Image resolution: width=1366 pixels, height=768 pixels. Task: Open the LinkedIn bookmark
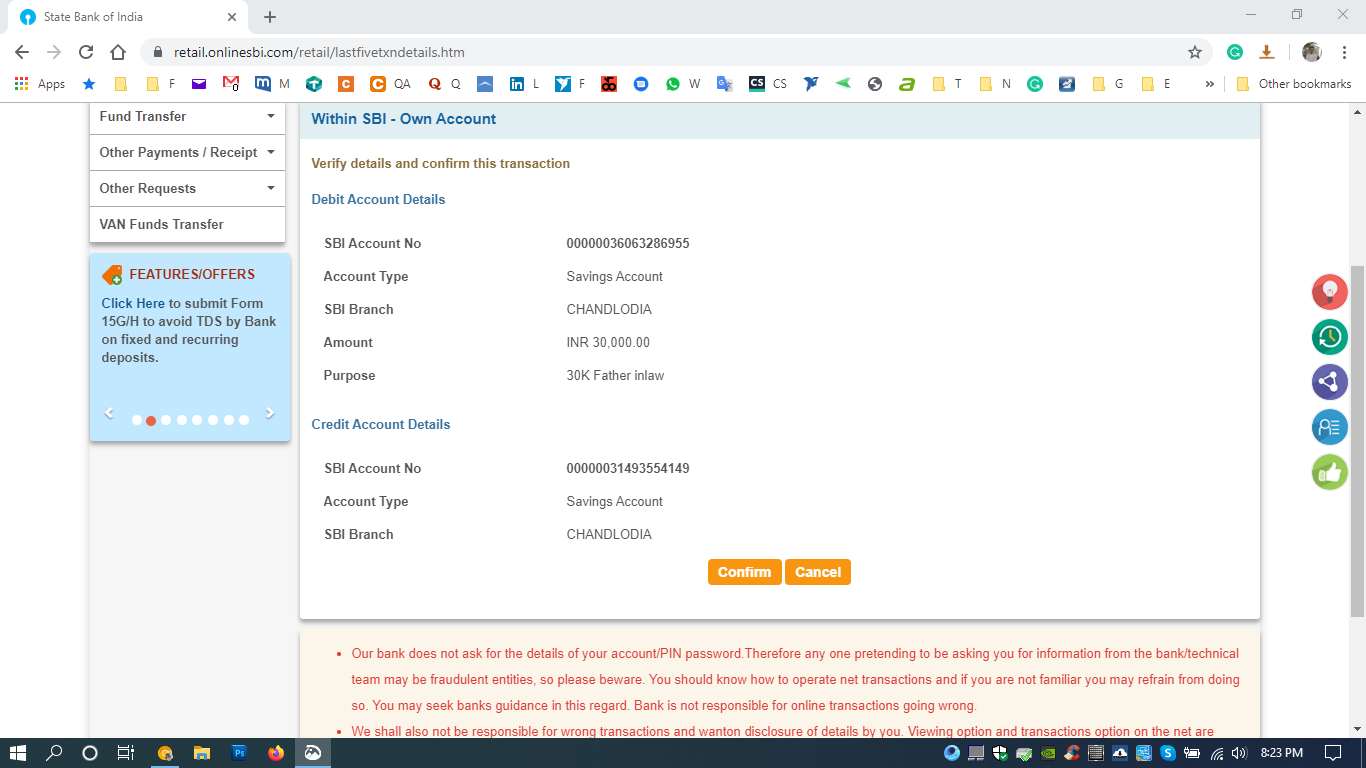[524, 84]
